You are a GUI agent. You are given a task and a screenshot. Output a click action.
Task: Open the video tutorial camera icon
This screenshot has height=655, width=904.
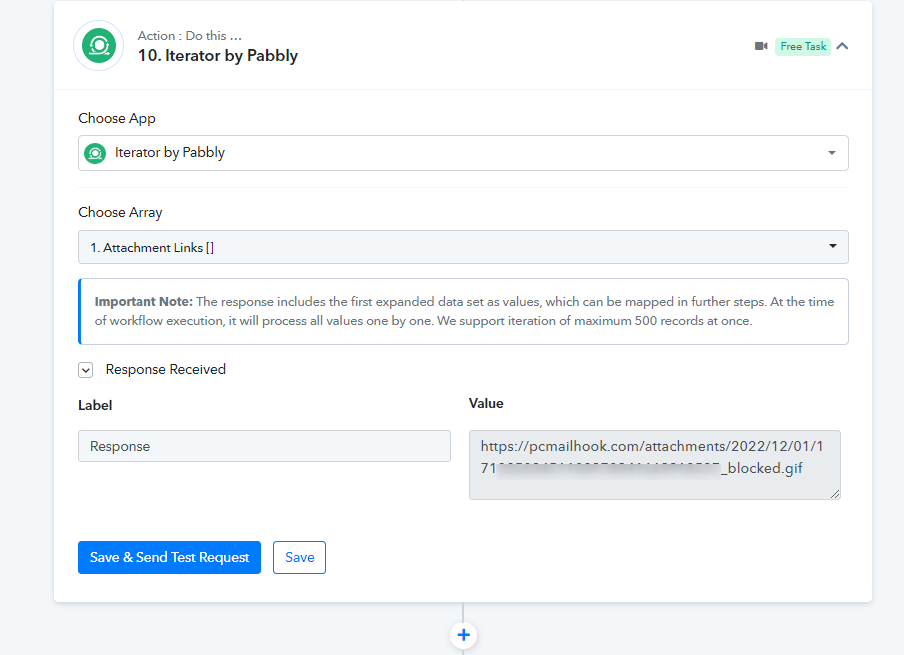click(x=761, y=46)
